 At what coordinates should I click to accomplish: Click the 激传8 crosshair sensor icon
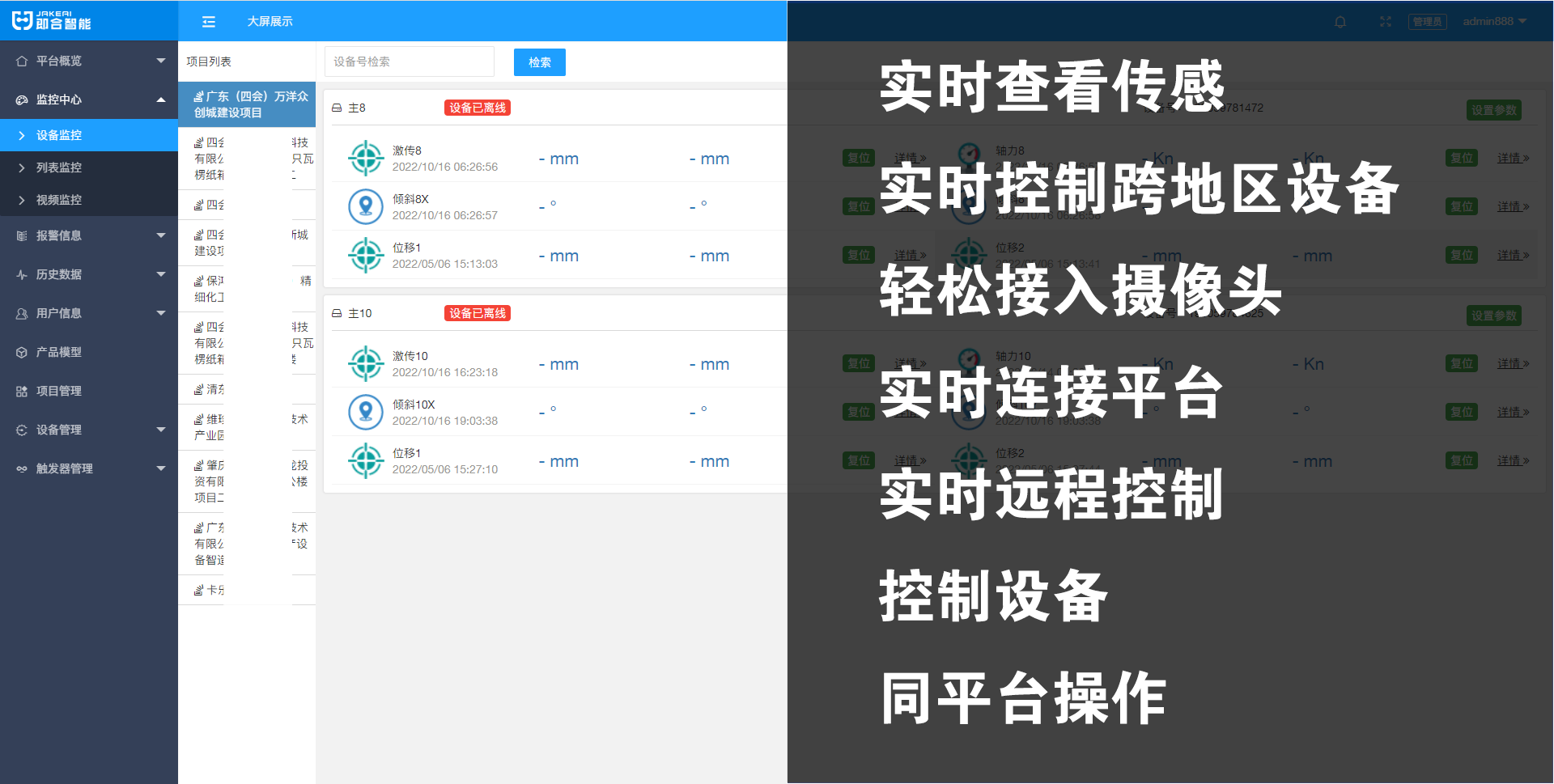(x=366, y=158)
